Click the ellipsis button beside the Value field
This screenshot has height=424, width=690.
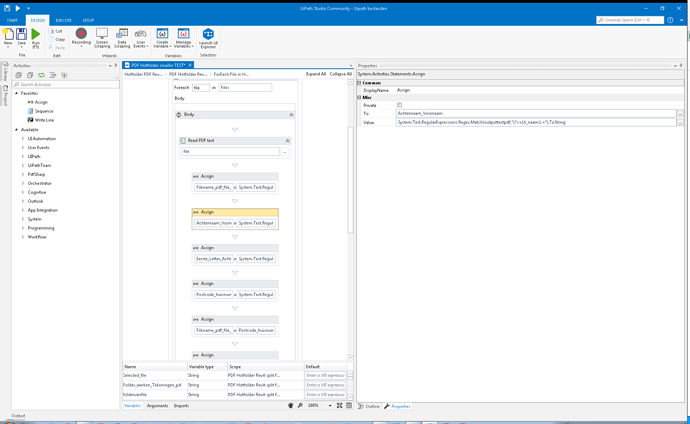click(x=680, y=122)
